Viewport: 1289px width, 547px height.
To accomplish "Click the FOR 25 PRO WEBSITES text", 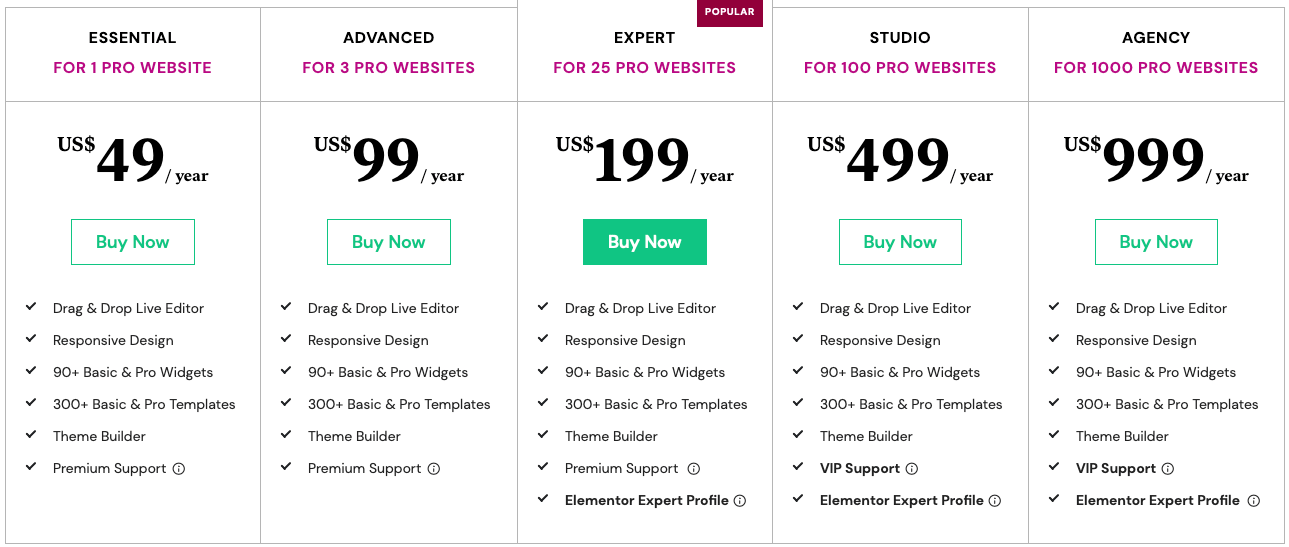I will 645,68.
